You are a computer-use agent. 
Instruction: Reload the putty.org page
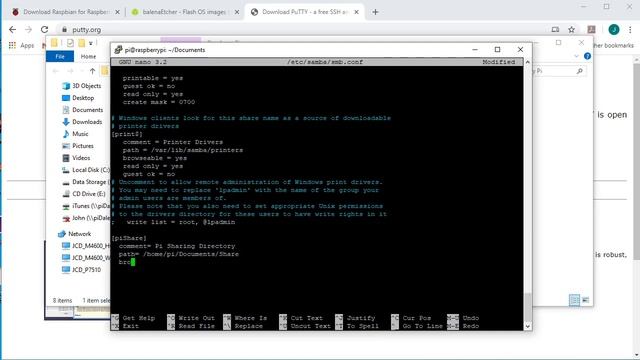pyautogui.click(x=44, y=29)
